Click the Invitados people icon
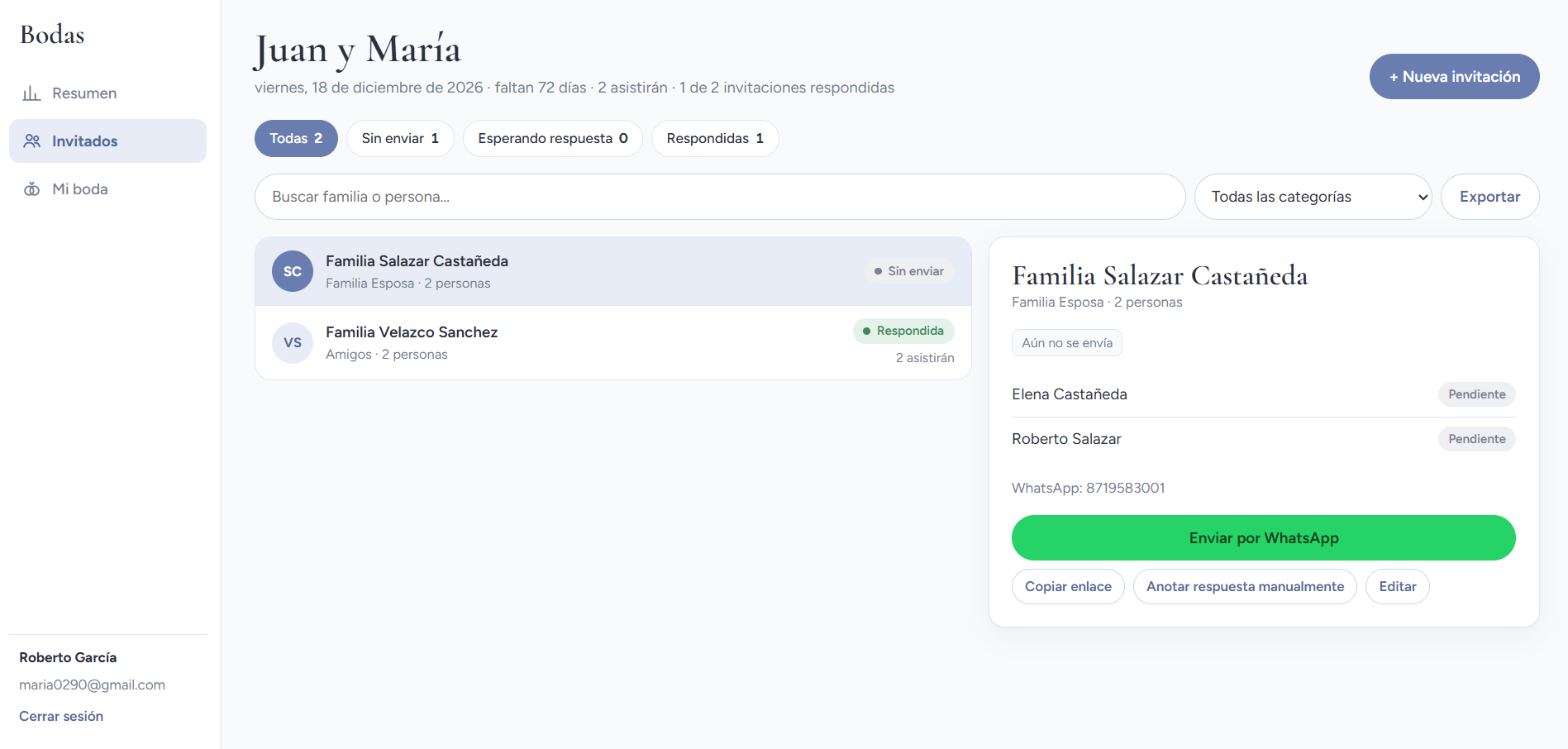Screen dimensions: 1568x749 [x=31, y=141]
